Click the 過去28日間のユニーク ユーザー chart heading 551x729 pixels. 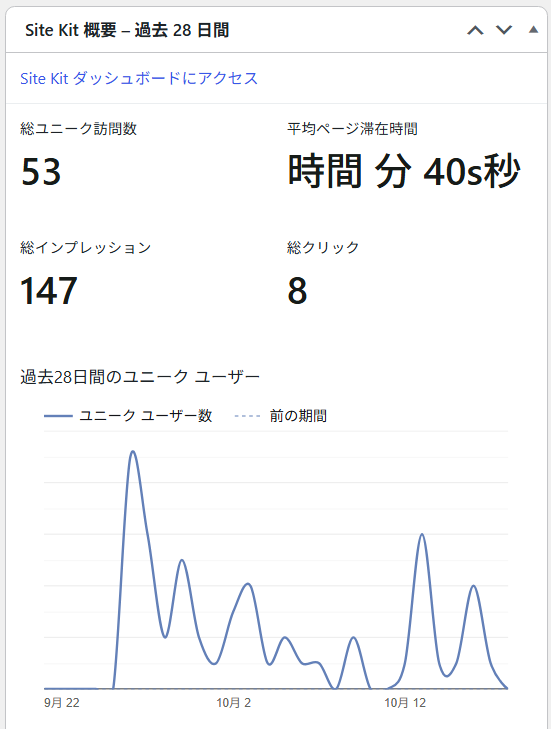pyautogui.click(x=140, y=377)
